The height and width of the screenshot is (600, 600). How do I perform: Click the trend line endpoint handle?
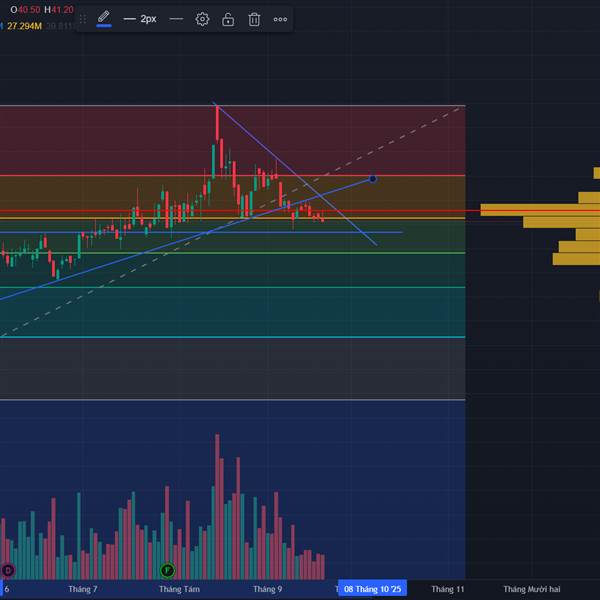(373, 179)
